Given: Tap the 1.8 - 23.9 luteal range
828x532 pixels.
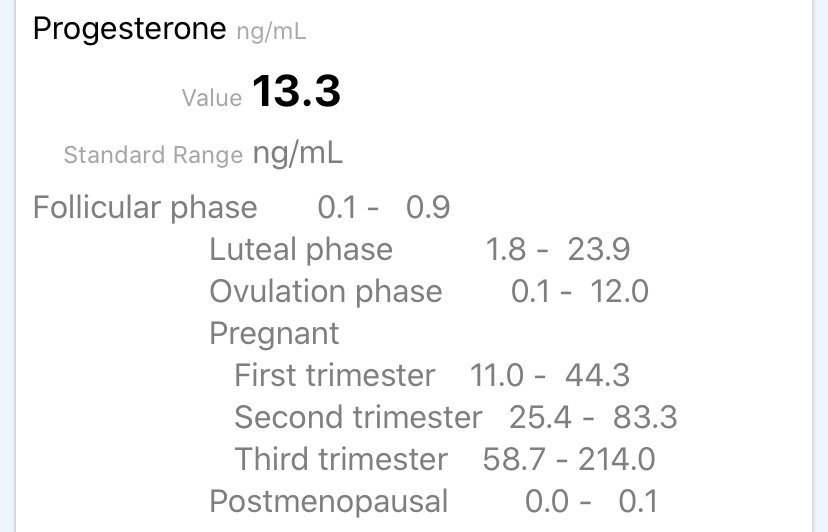Looking at the screenshot, I should tap(558, 250).
